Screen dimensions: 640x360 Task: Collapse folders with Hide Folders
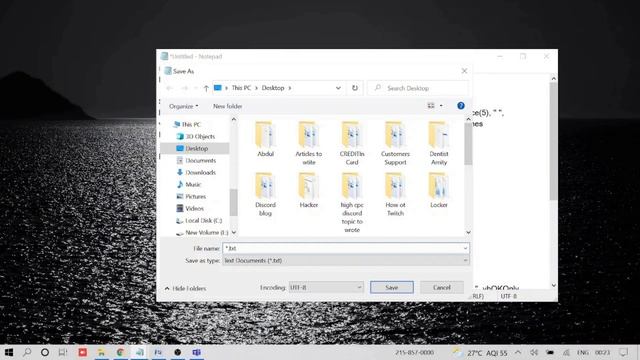click(x=185, y=289)
